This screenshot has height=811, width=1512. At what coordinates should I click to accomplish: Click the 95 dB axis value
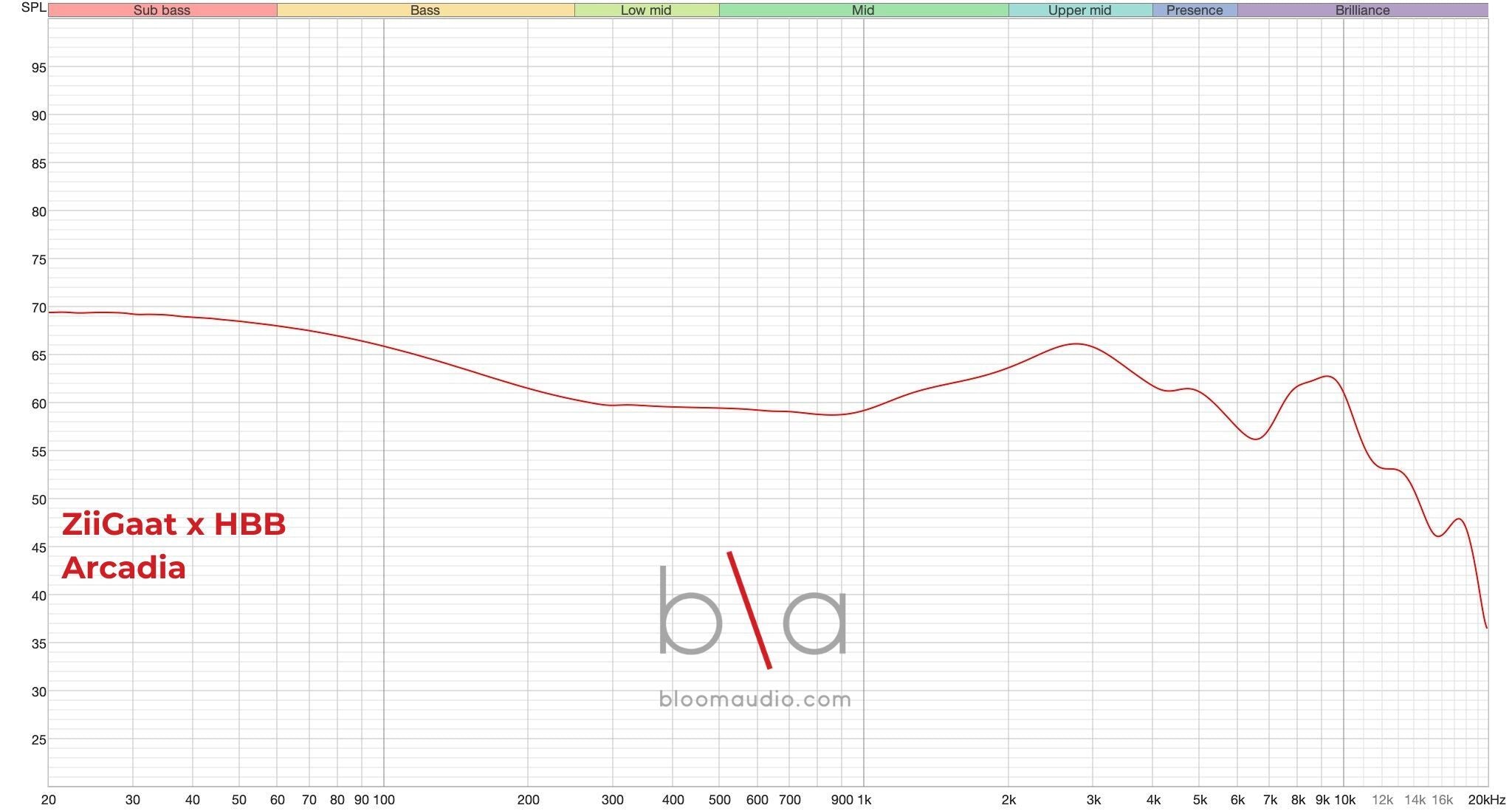click(38, 68)
